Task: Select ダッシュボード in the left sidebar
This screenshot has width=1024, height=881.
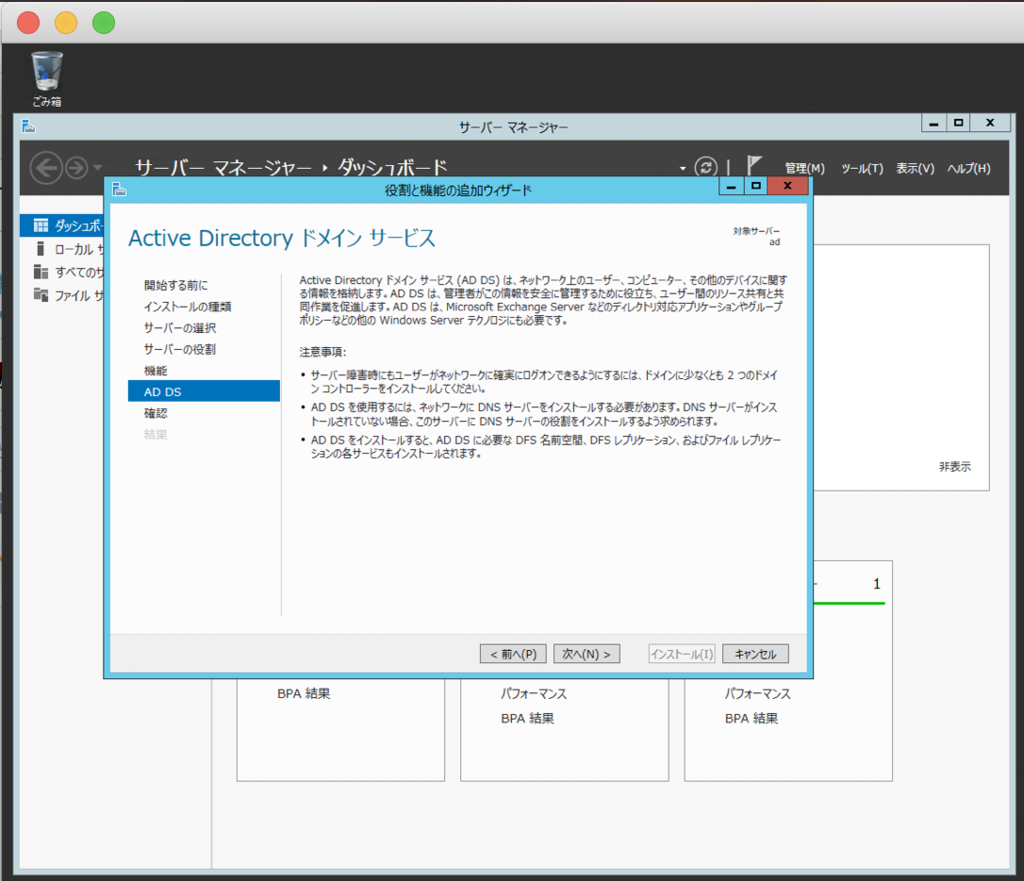Action: pos(62,225)
